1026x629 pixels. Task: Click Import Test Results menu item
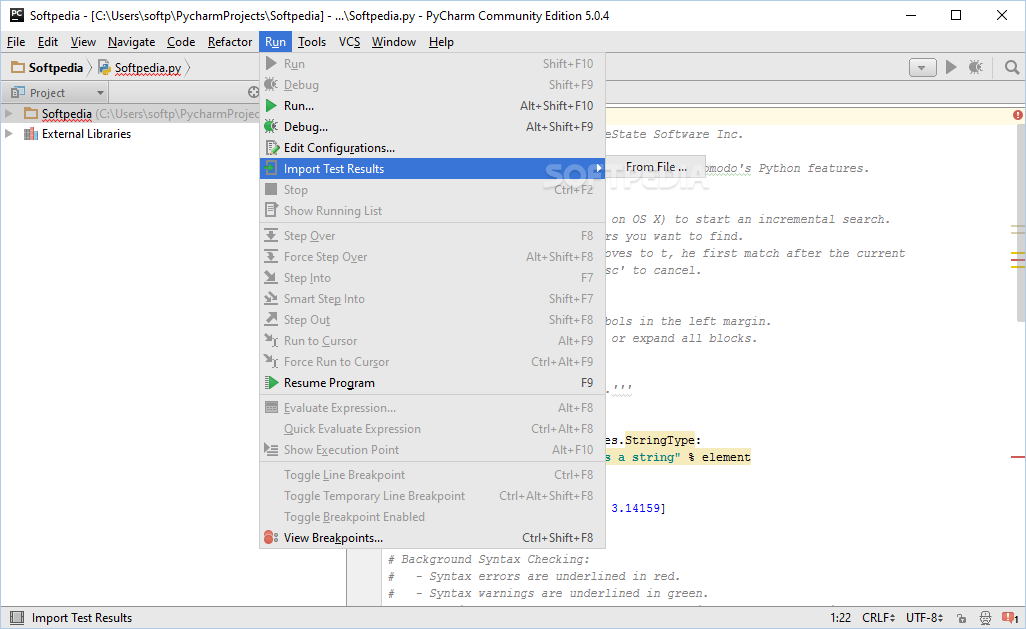tap(432, 168)
